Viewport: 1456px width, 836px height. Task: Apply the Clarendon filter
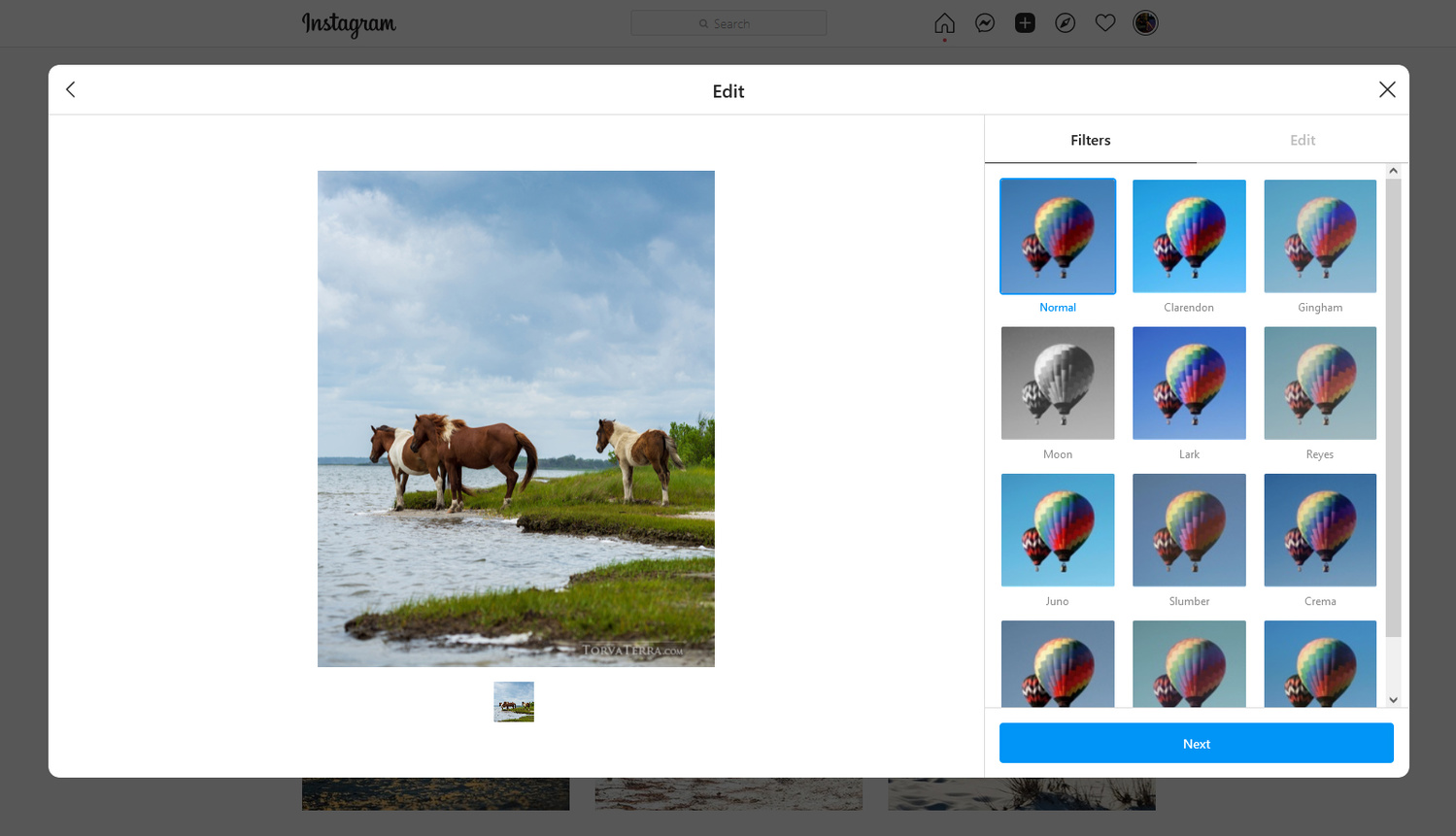point(1189,236)
